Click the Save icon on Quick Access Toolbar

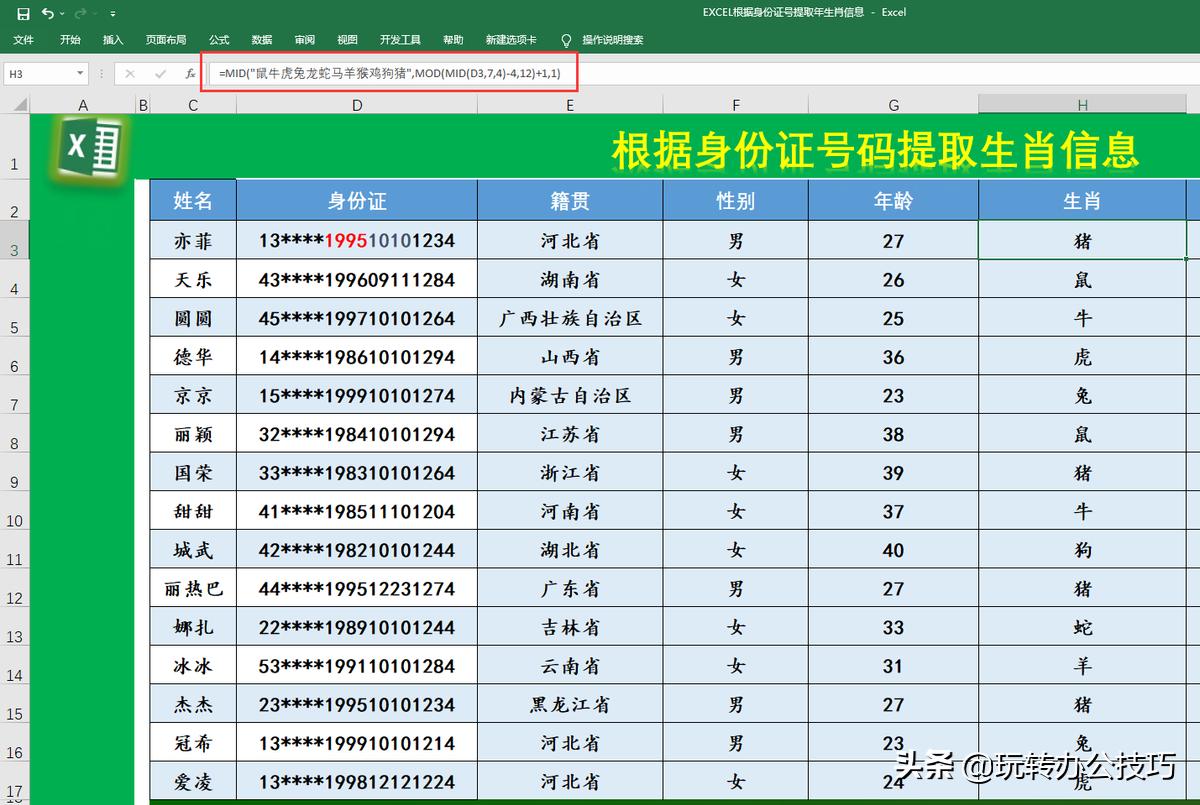click(24, 13)
